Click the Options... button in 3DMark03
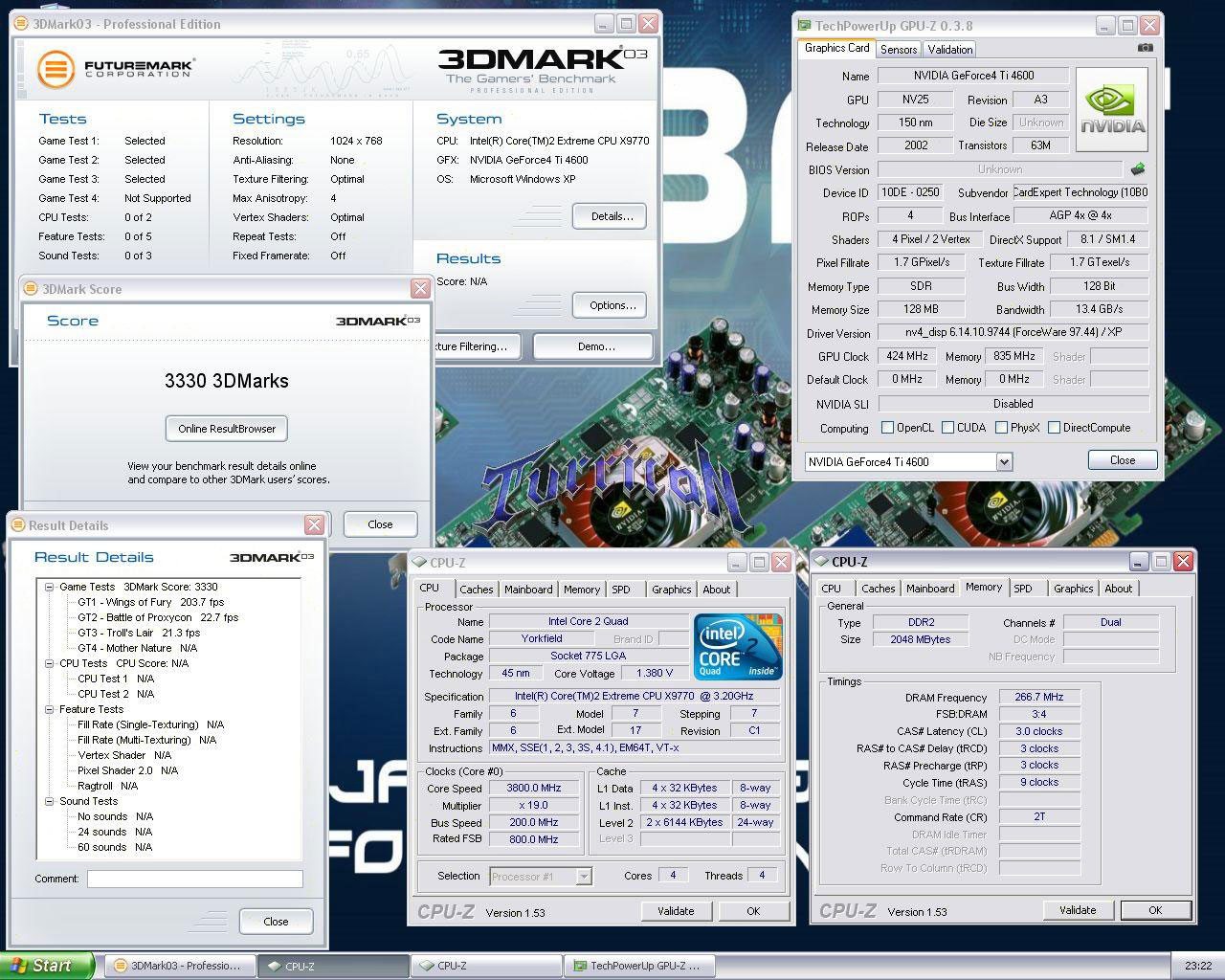Screen dimensions: 1225x980 click(x=610, y=305)
